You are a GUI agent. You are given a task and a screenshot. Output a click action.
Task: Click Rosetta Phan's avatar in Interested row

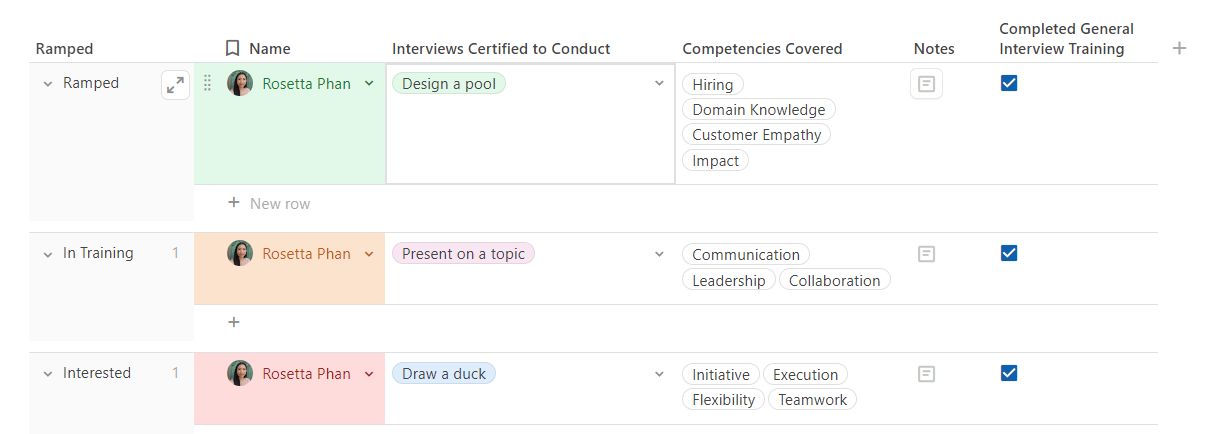(240, 373)
